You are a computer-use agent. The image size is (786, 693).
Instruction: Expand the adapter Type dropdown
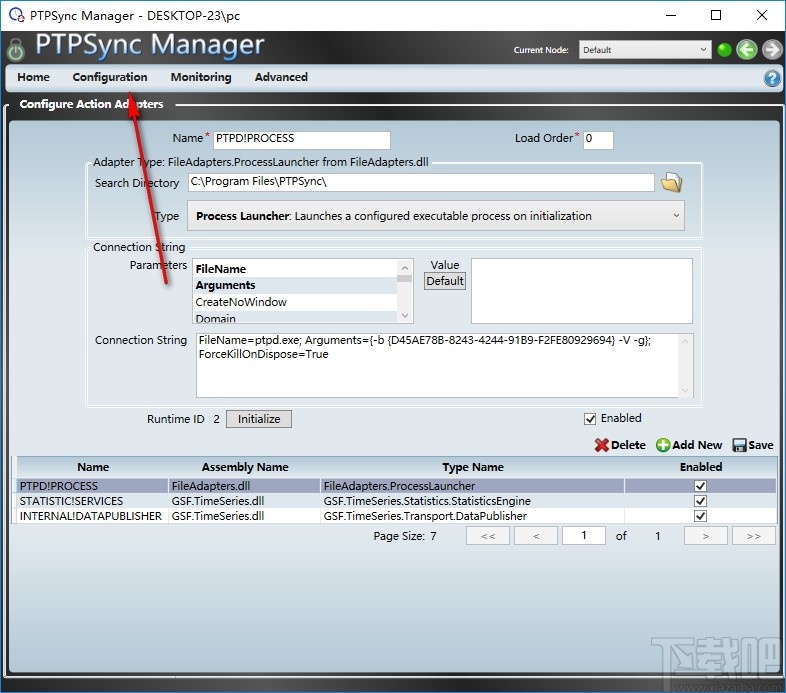435,216
